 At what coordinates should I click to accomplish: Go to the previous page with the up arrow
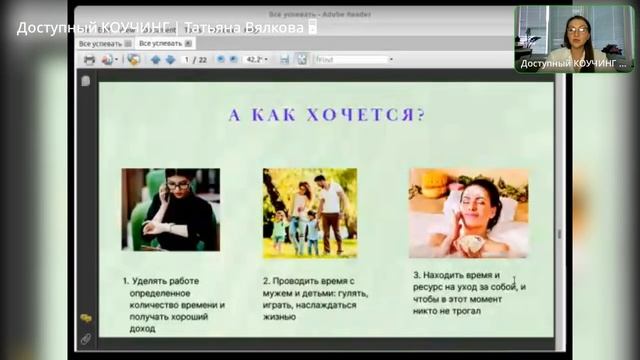[155, 60]
